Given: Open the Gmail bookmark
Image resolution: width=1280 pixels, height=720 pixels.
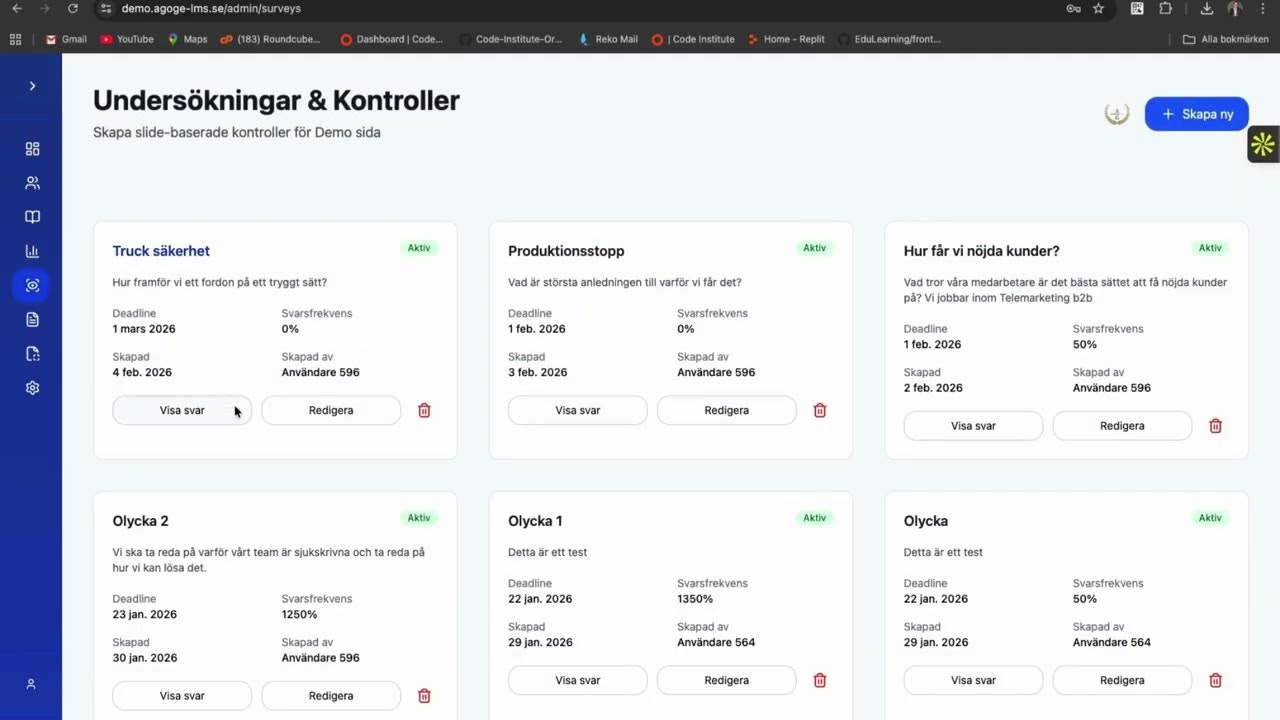Looking at the screenshot, I should tap(66, 39).
